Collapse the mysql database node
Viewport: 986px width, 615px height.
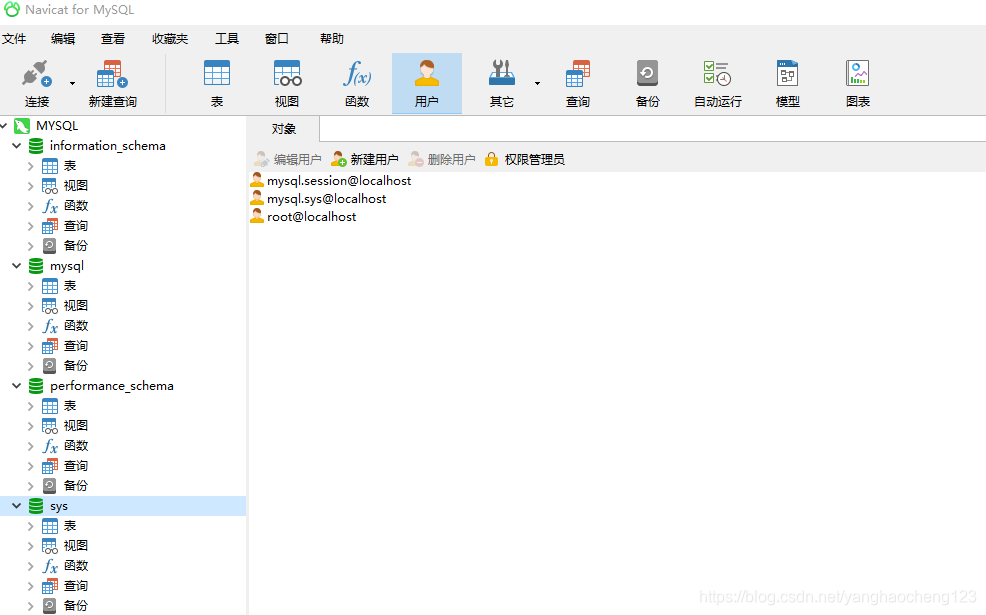(x=17, y=266)
